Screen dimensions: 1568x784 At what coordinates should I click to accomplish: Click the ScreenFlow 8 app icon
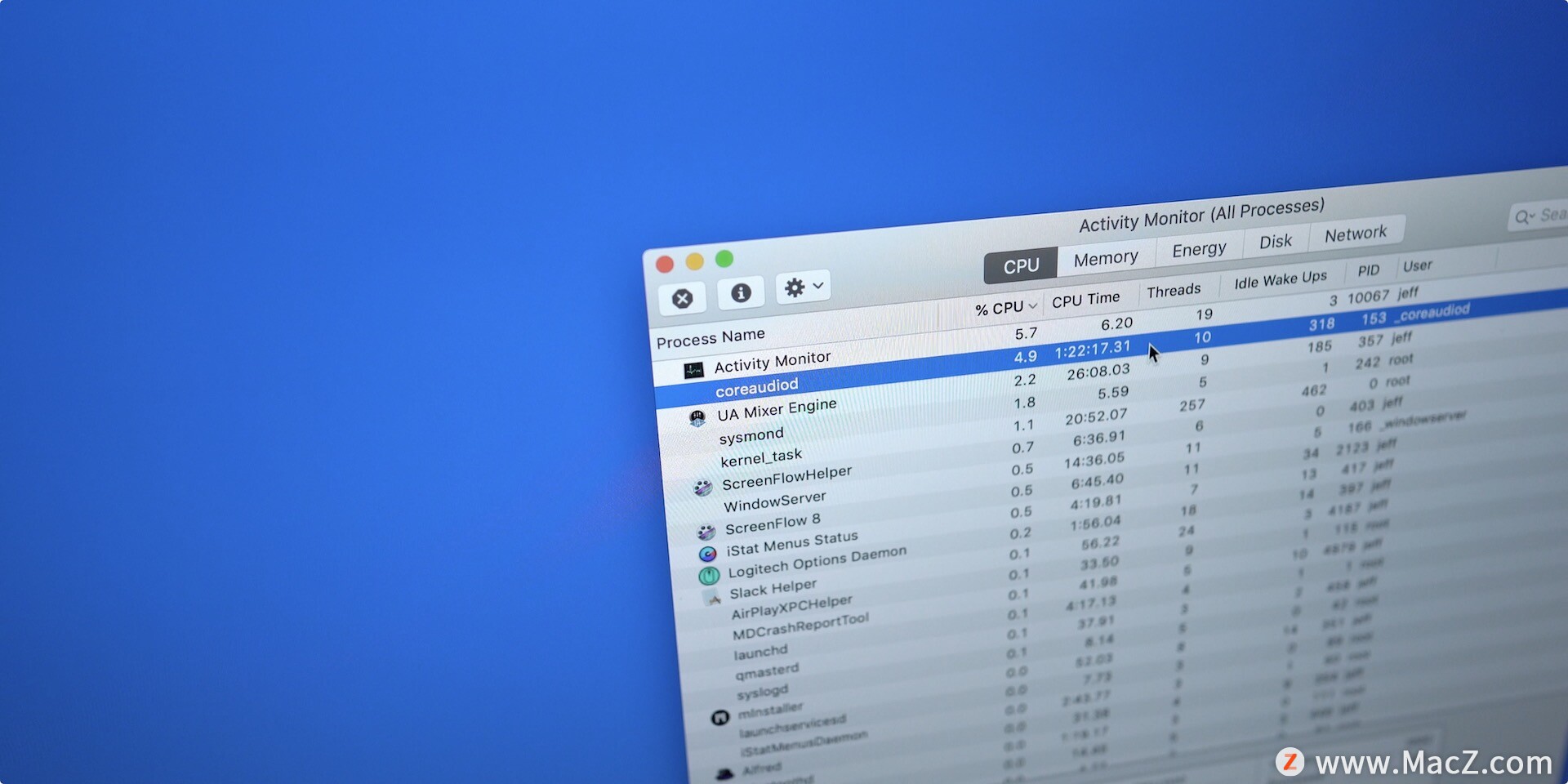point(706,532)
